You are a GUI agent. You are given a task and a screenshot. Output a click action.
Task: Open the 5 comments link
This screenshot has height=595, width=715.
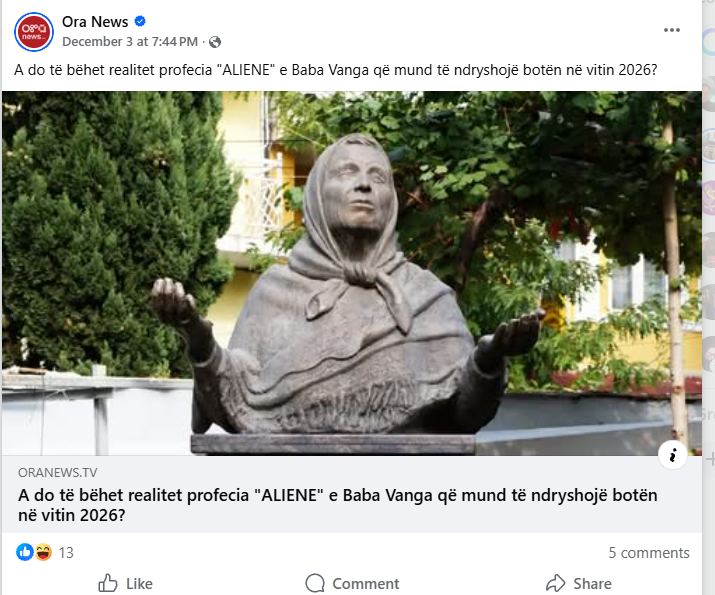tap(649, 553)
